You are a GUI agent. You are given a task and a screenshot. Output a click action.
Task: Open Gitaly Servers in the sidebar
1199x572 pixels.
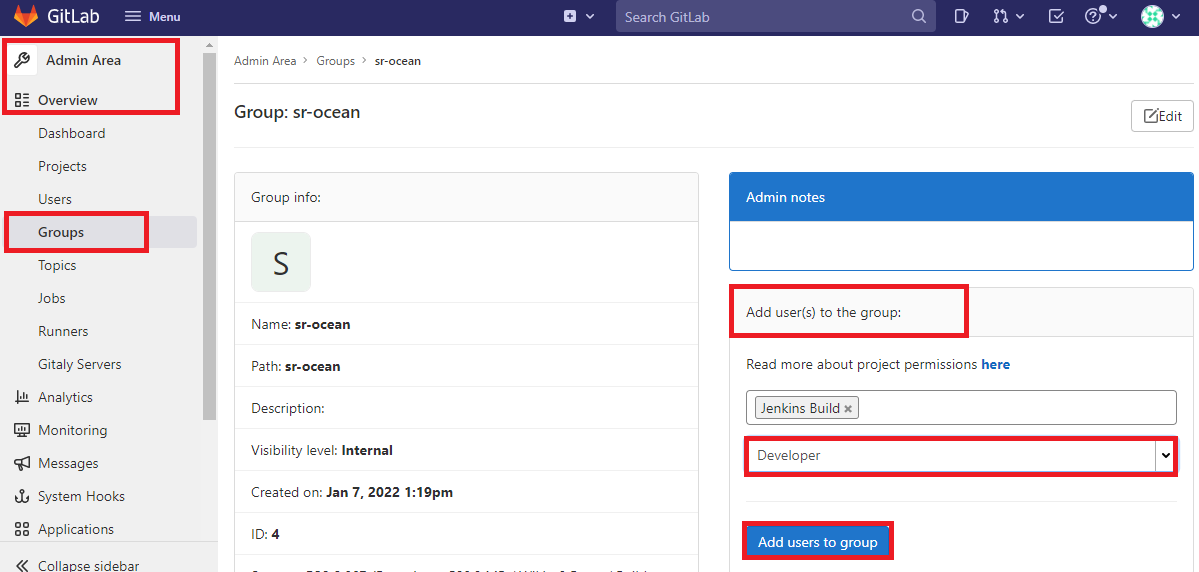click(x=80, y=364)
